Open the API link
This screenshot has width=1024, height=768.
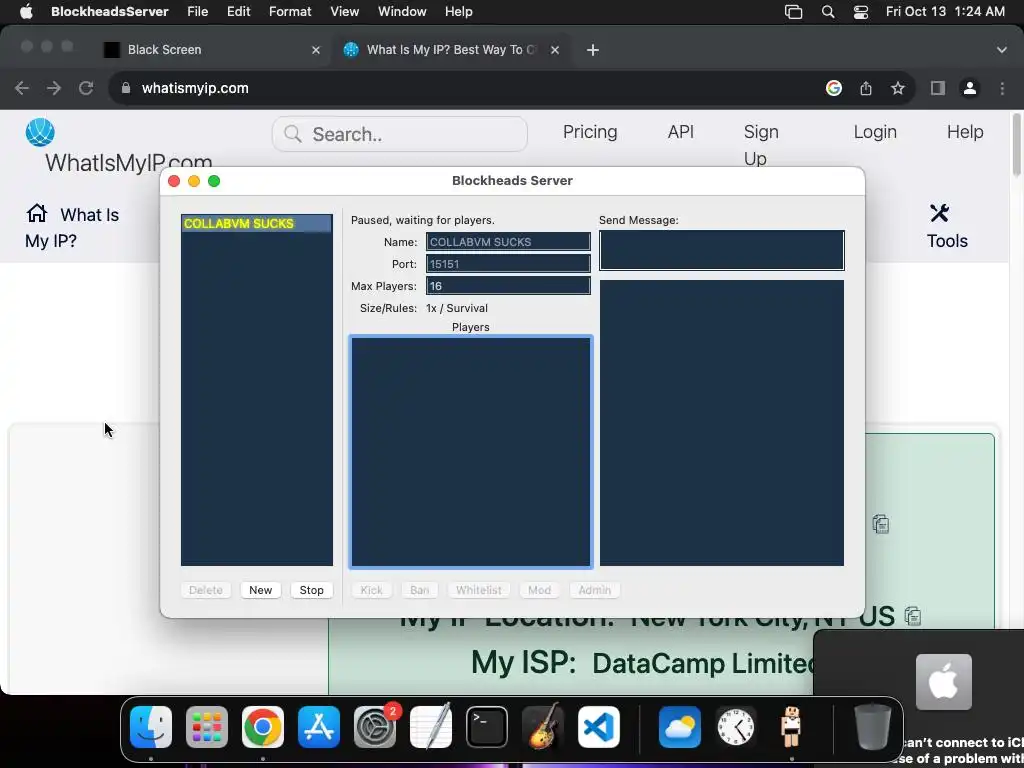680,132
